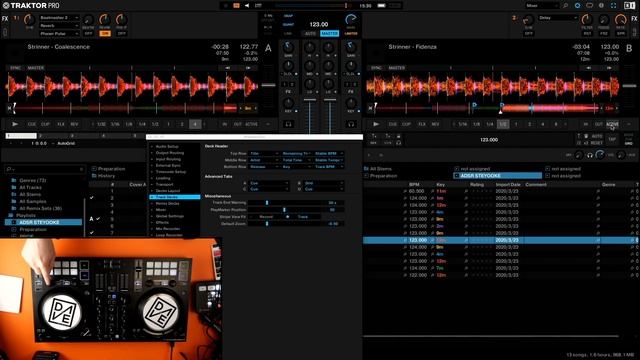Click the FRZ button in FX 2
Viewport: 640px width, 360px height.
(x=604, y=33)
